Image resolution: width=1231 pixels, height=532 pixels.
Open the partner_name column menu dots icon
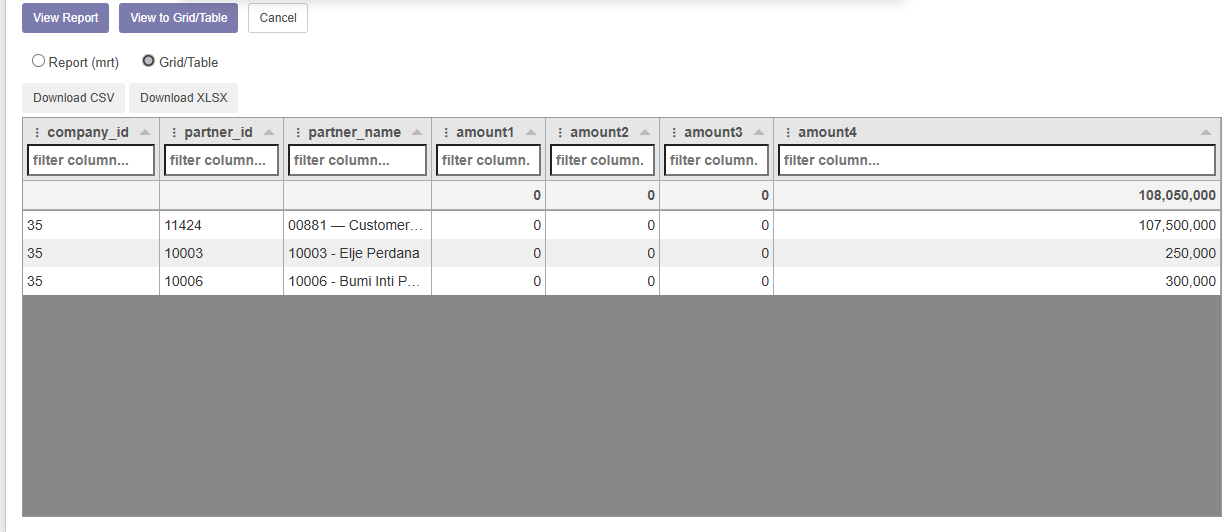tap(298, 132)
